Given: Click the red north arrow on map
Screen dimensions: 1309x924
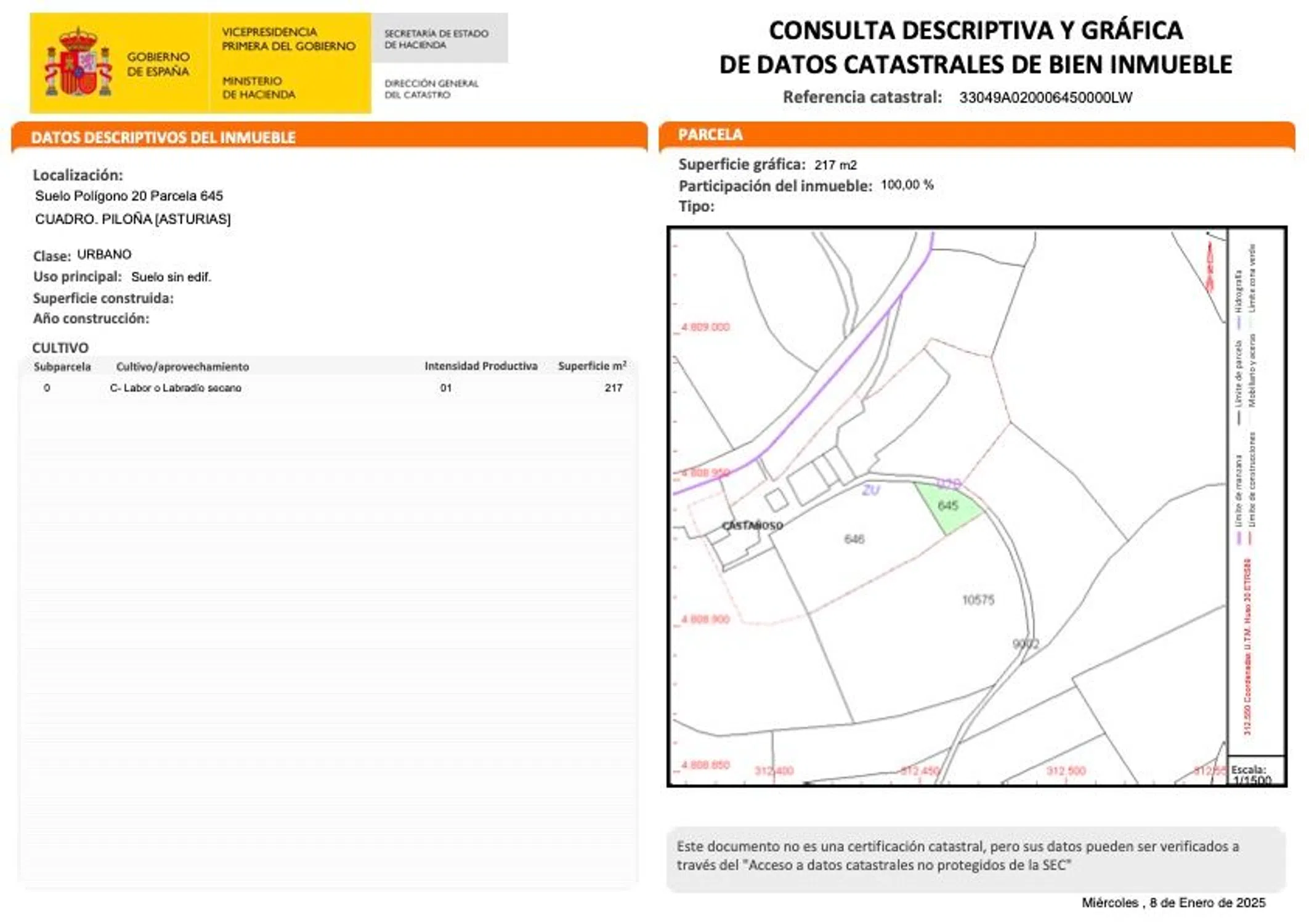Looking at the screenshot, I should coord(1210,266).
